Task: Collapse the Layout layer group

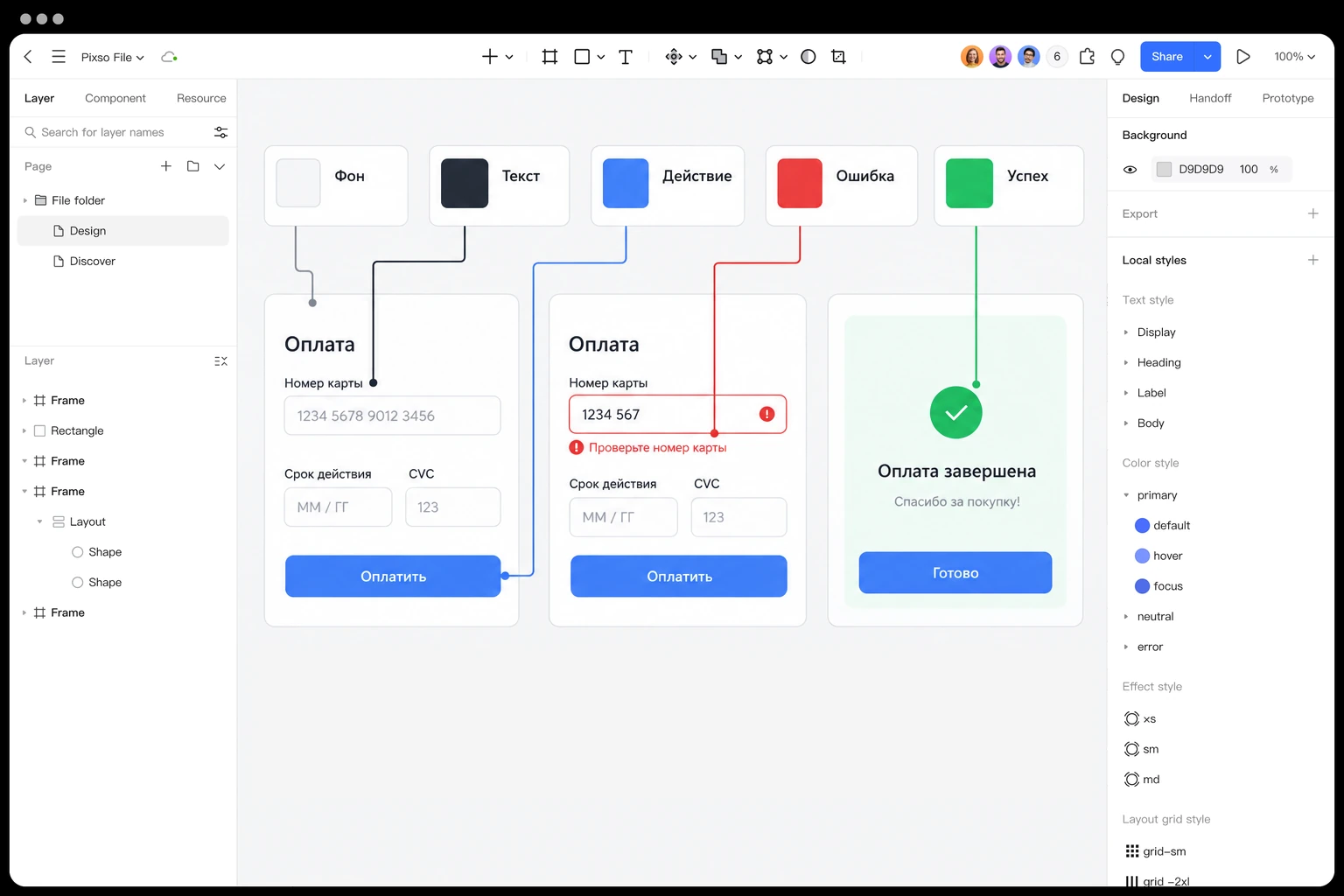Action: tap(39, 521)
